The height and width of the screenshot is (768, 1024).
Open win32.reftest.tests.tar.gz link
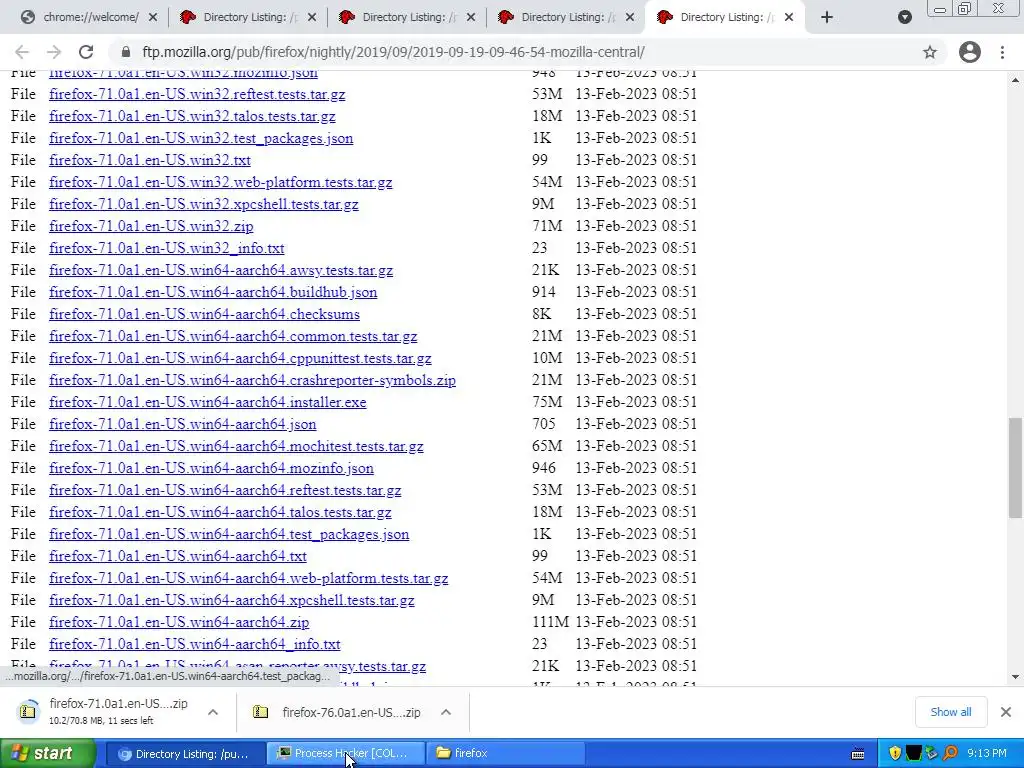pyautogui.click(x=197, y=94)
